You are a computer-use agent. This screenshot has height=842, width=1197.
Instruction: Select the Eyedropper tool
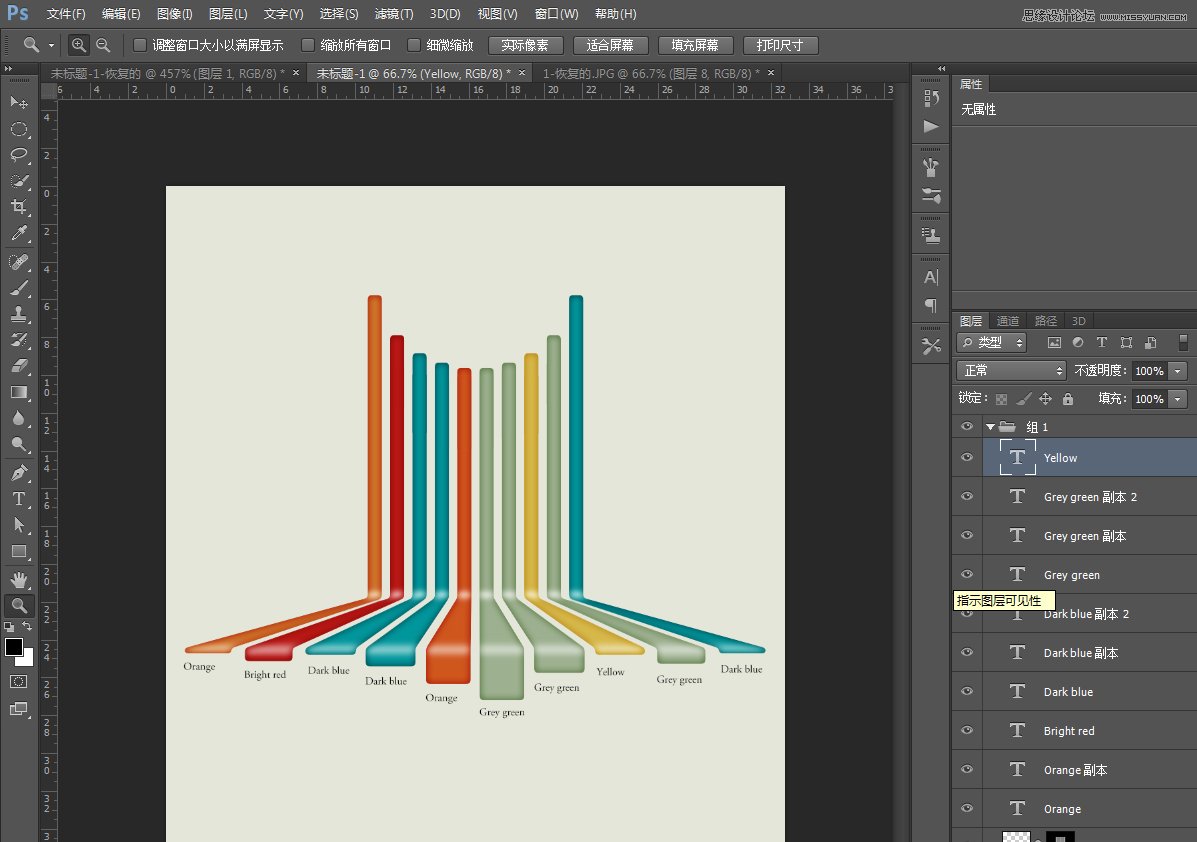pos(19,233)
